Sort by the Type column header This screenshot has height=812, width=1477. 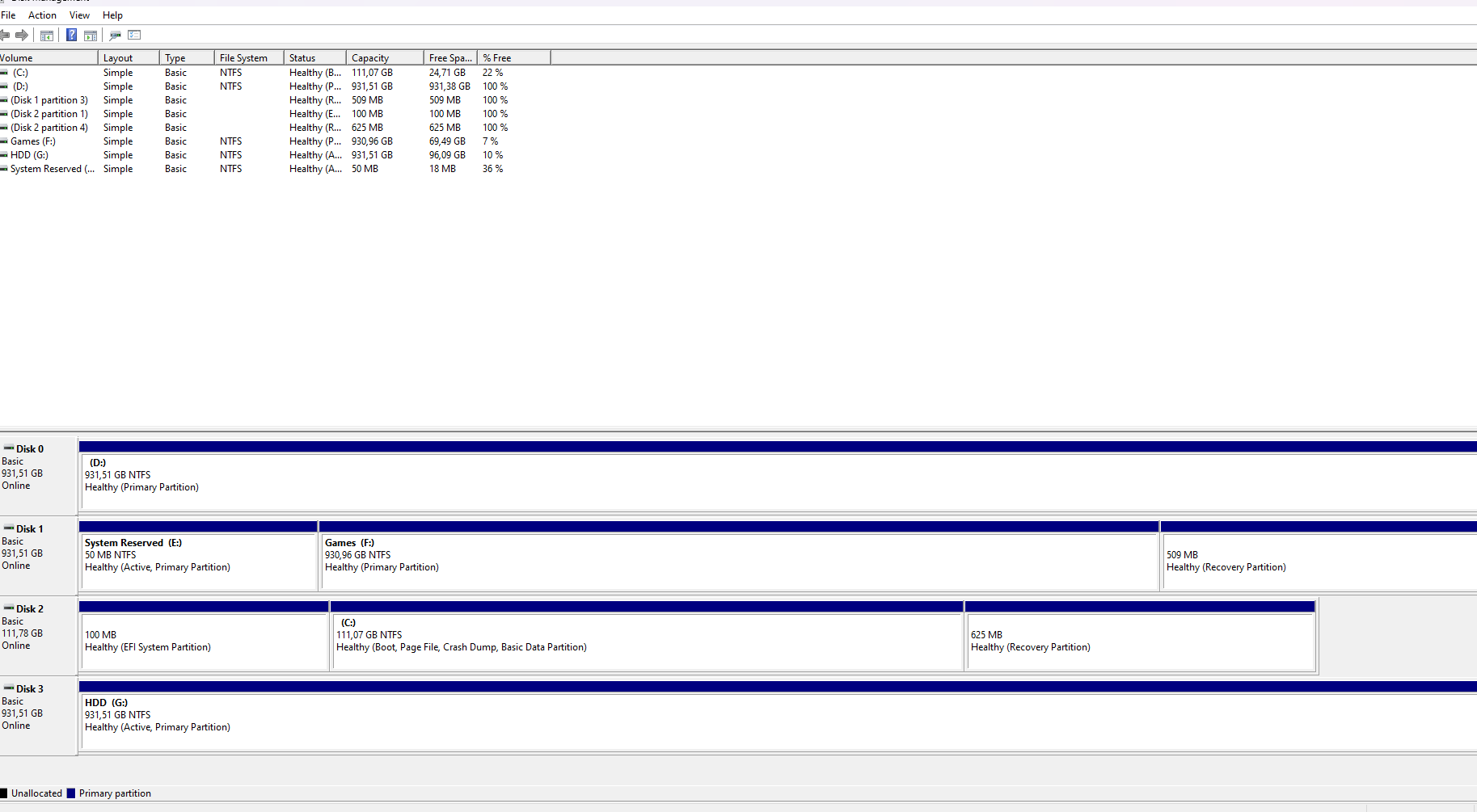[187, 58]
